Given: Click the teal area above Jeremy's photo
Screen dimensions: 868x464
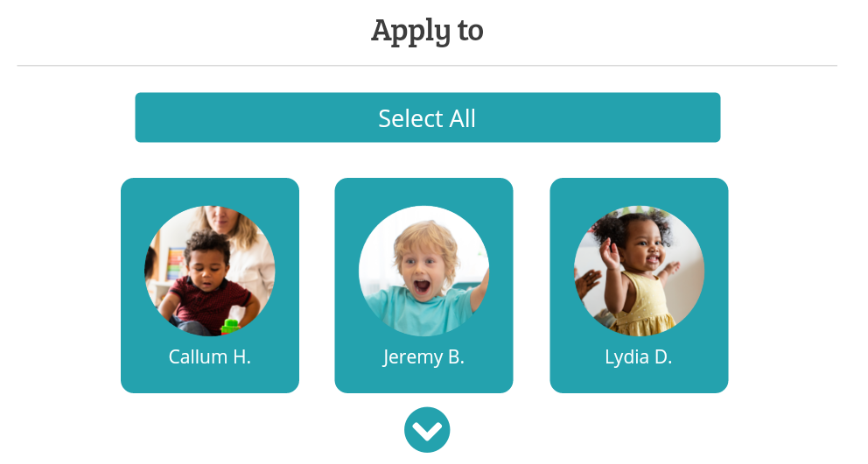Looking at the screenshot, I should (x=423, y=191).
